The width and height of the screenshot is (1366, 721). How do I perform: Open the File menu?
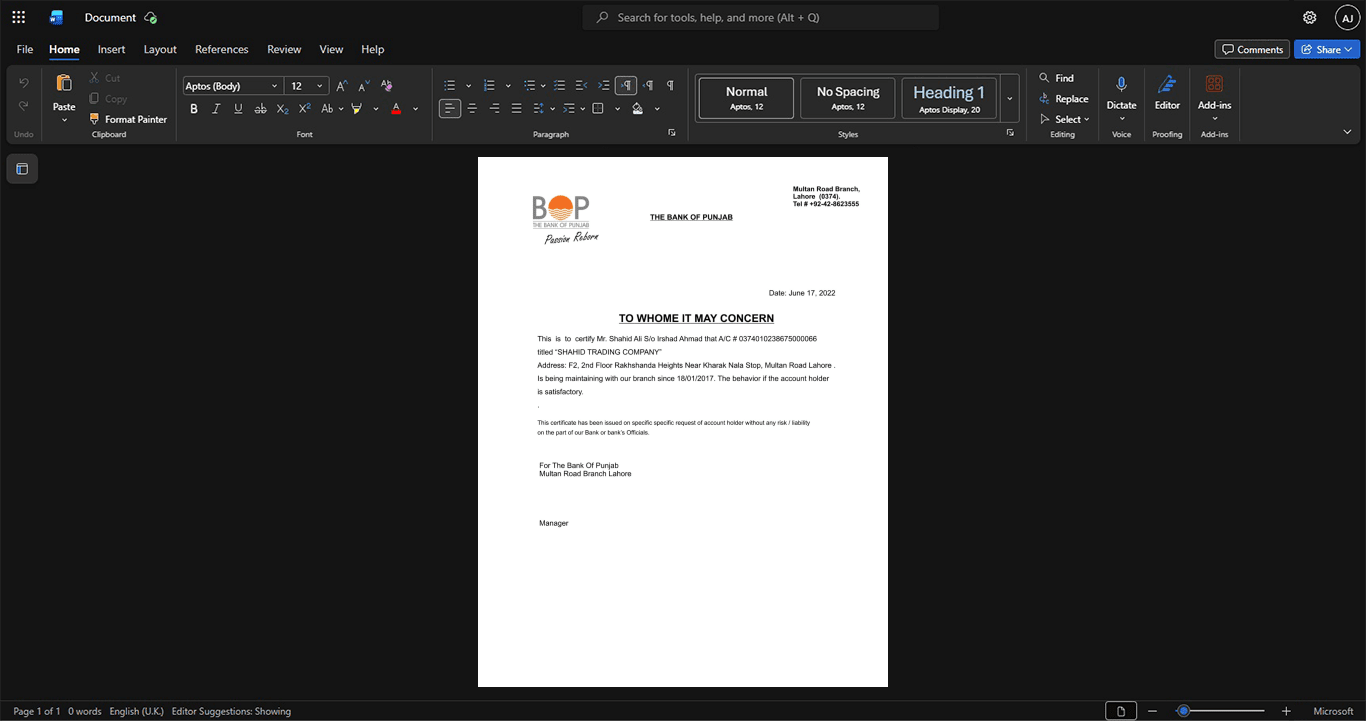[x=25, y=49]
